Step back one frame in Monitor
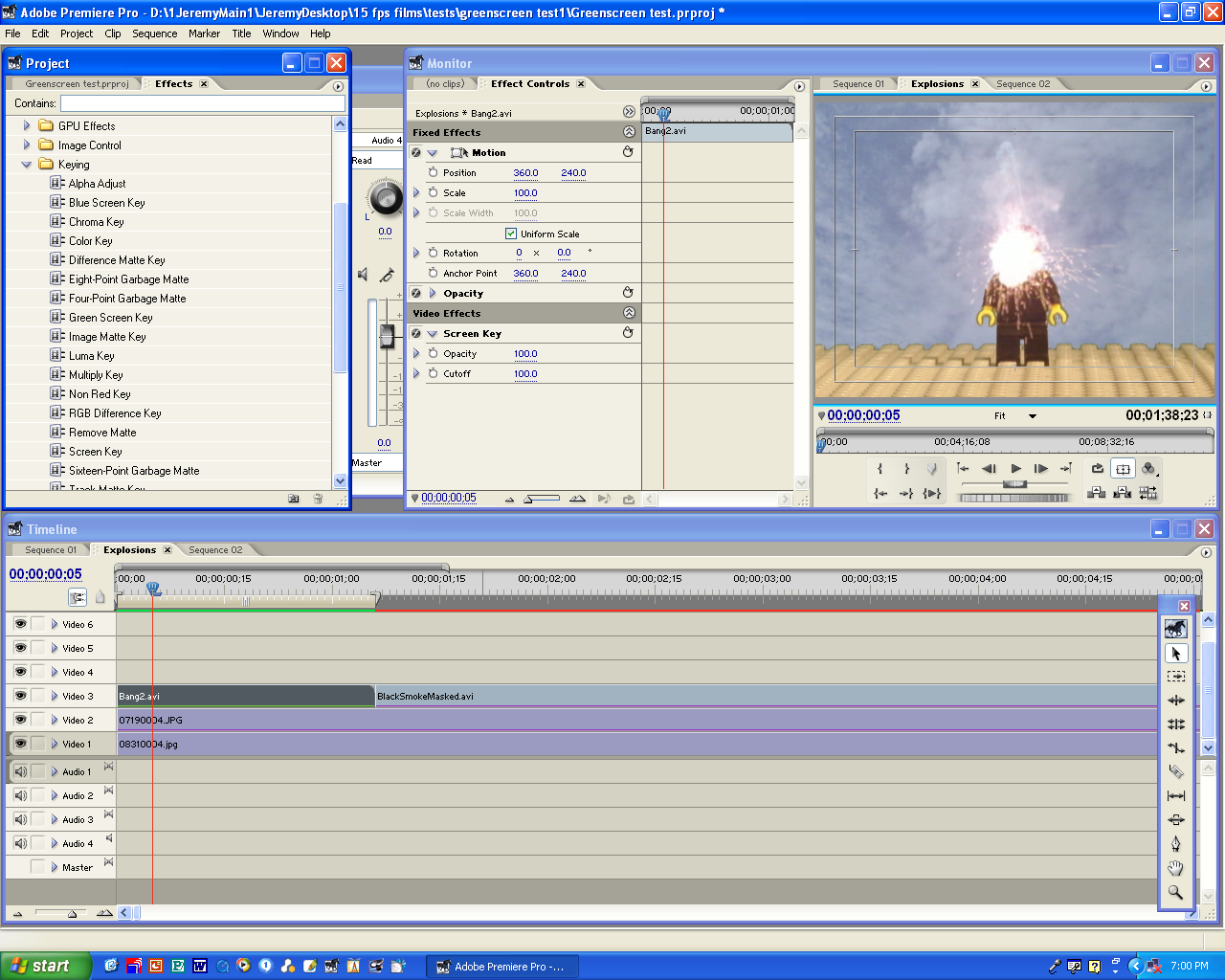Viewport: 1225px width, 980px height. pos(990,469)
